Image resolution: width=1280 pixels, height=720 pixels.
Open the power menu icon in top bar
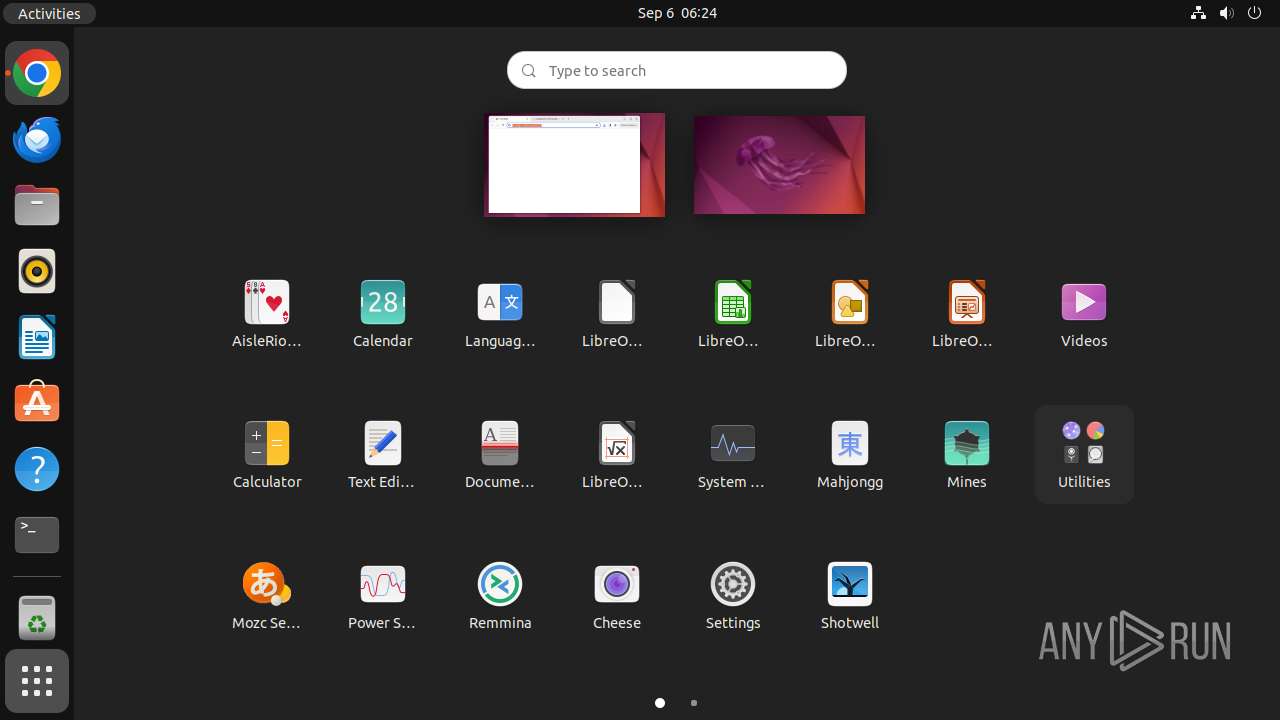1255,13
